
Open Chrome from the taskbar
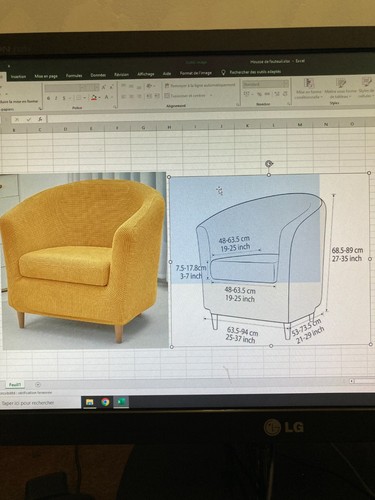tap(105, 402)
